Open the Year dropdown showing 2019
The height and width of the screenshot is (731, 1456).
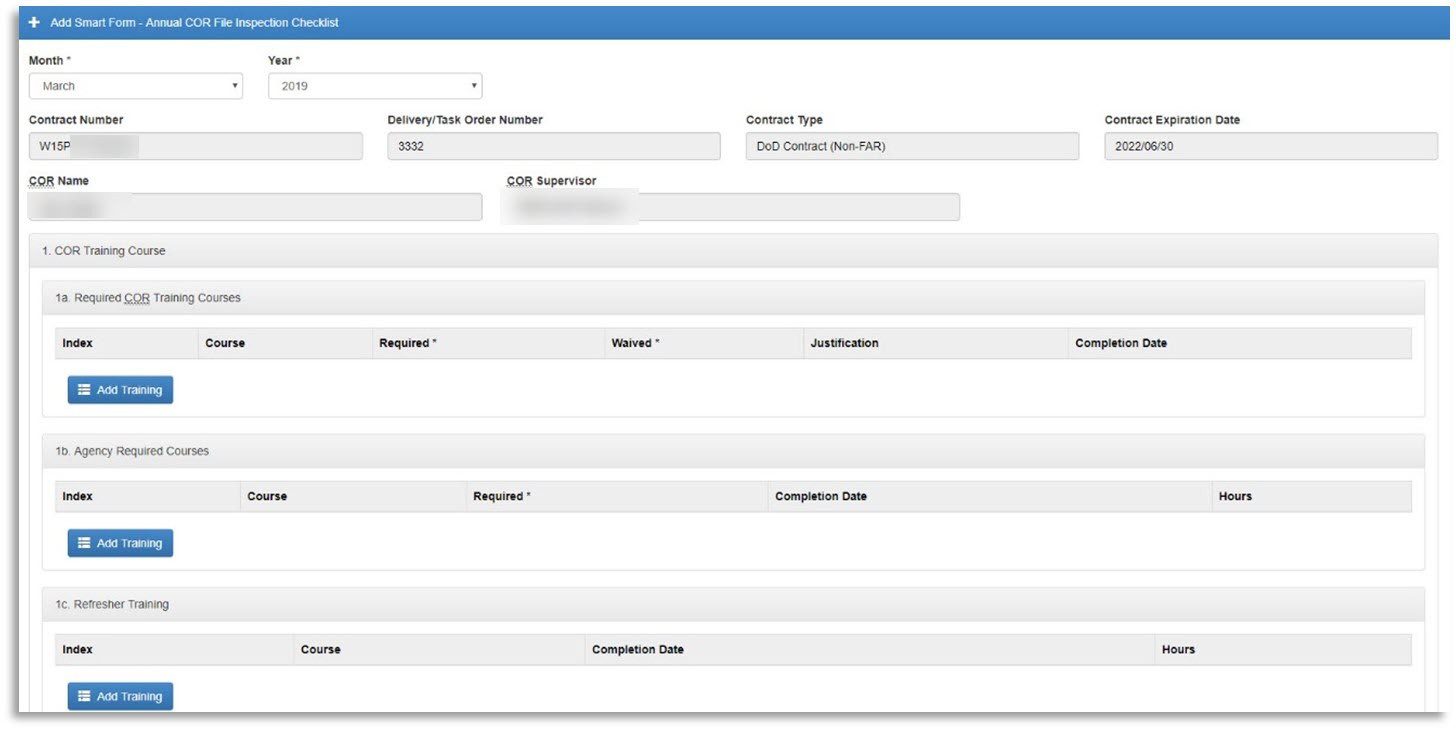pos(375,86)
